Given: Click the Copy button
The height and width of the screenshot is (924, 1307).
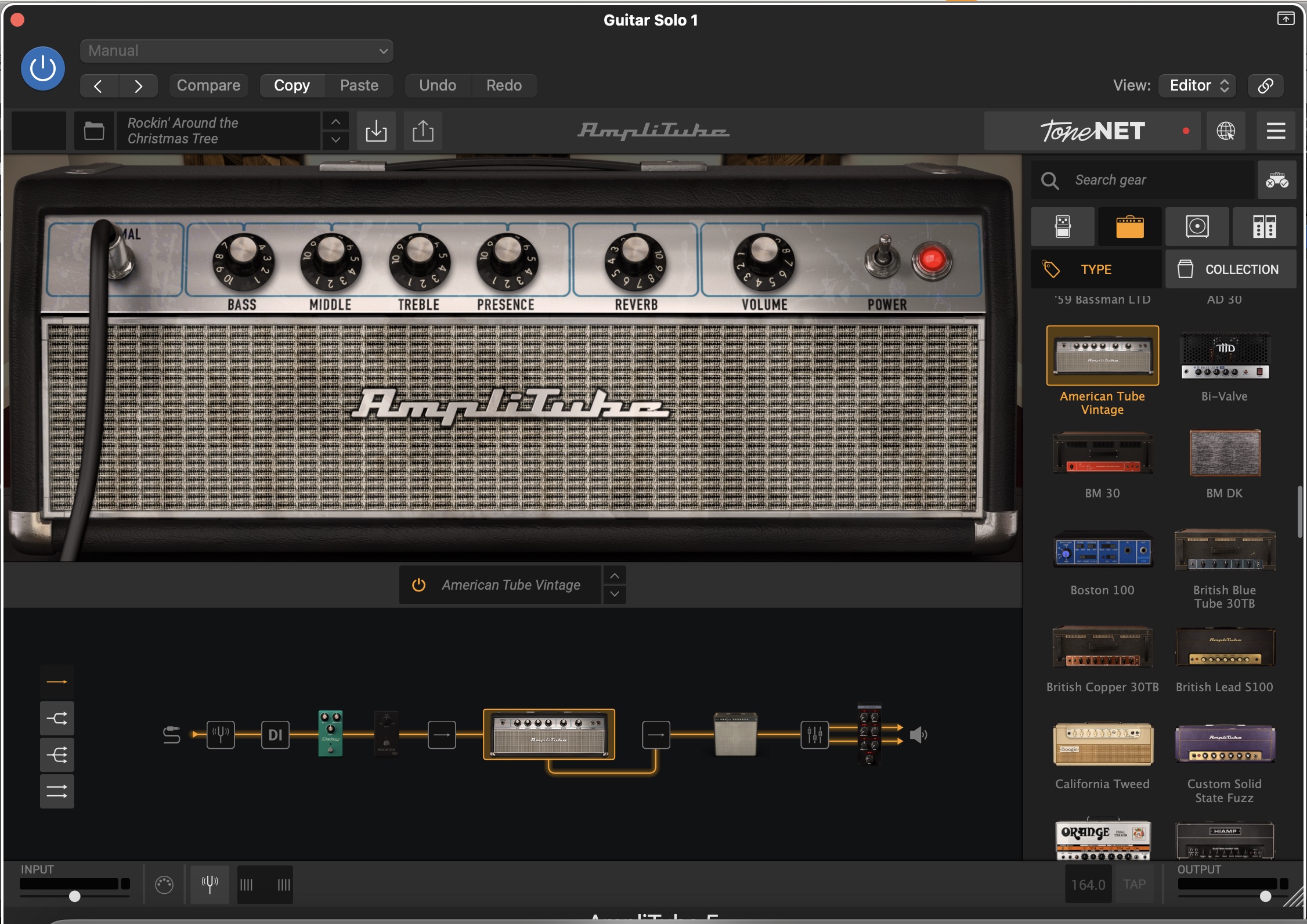Looking at the screenshot, I should click(292, 86).
